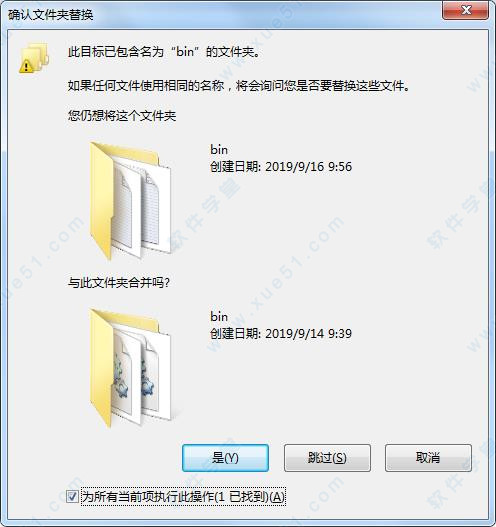Click the 是(Y) button to confirm merge
Screen dimensions: 496x527
tap(225, 458)
